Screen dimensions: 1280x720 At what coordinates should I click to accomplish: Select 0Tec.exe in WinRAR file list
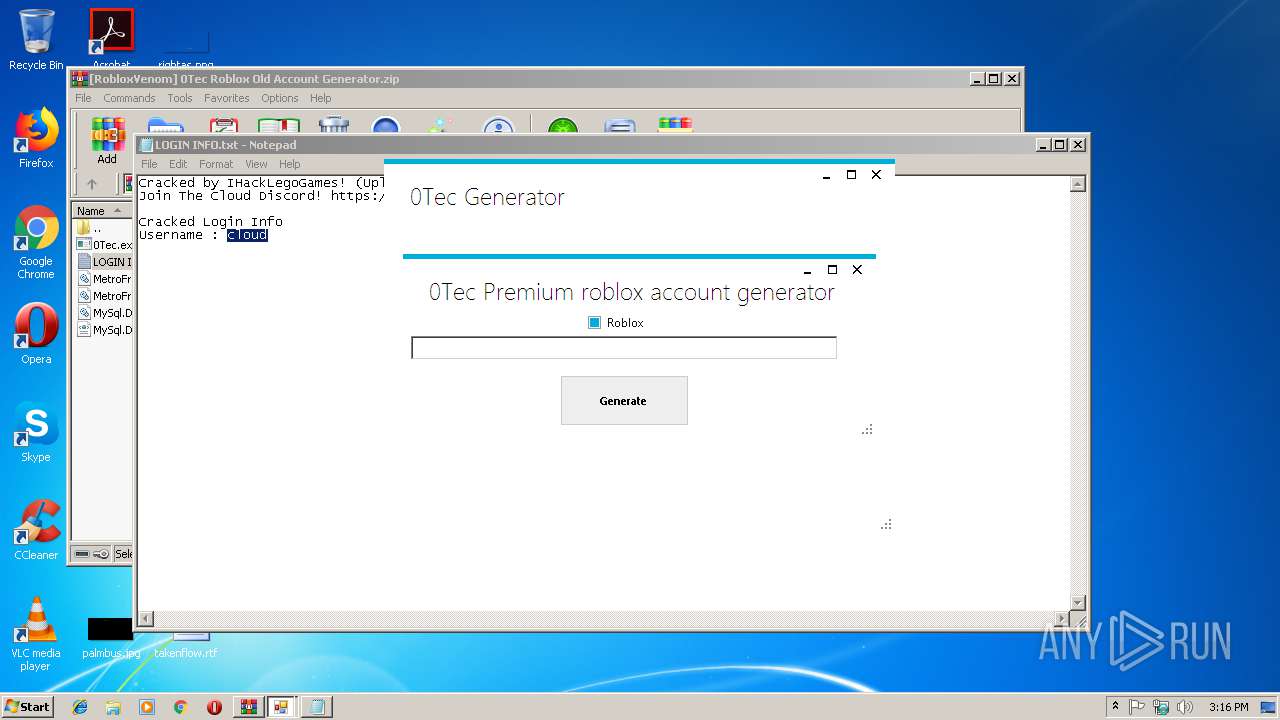click(x=104, y=245)
